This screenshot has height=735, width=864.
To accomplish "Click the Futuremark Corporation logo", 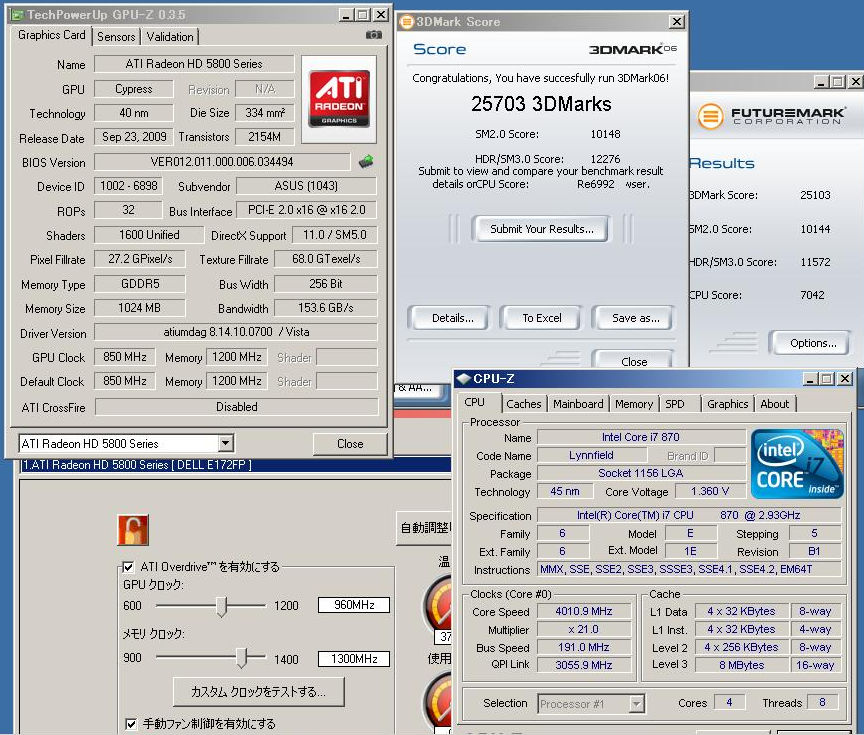I will (x=773, y=115).
